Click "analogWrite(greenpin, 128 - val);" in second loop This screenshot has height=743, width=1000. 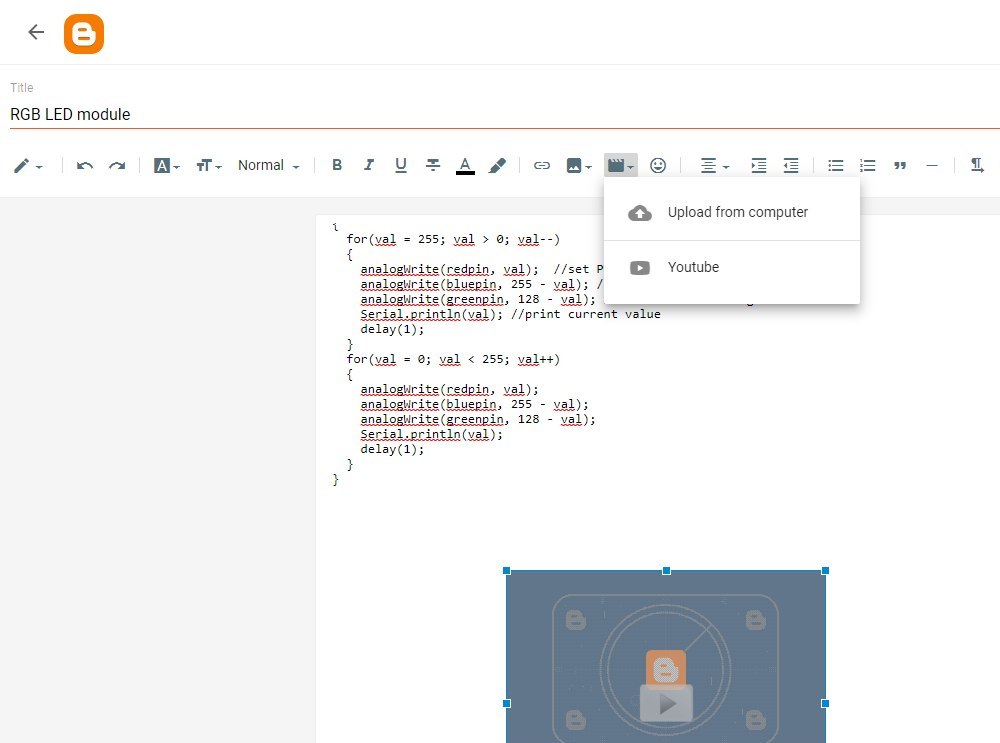tap(478, 420)
